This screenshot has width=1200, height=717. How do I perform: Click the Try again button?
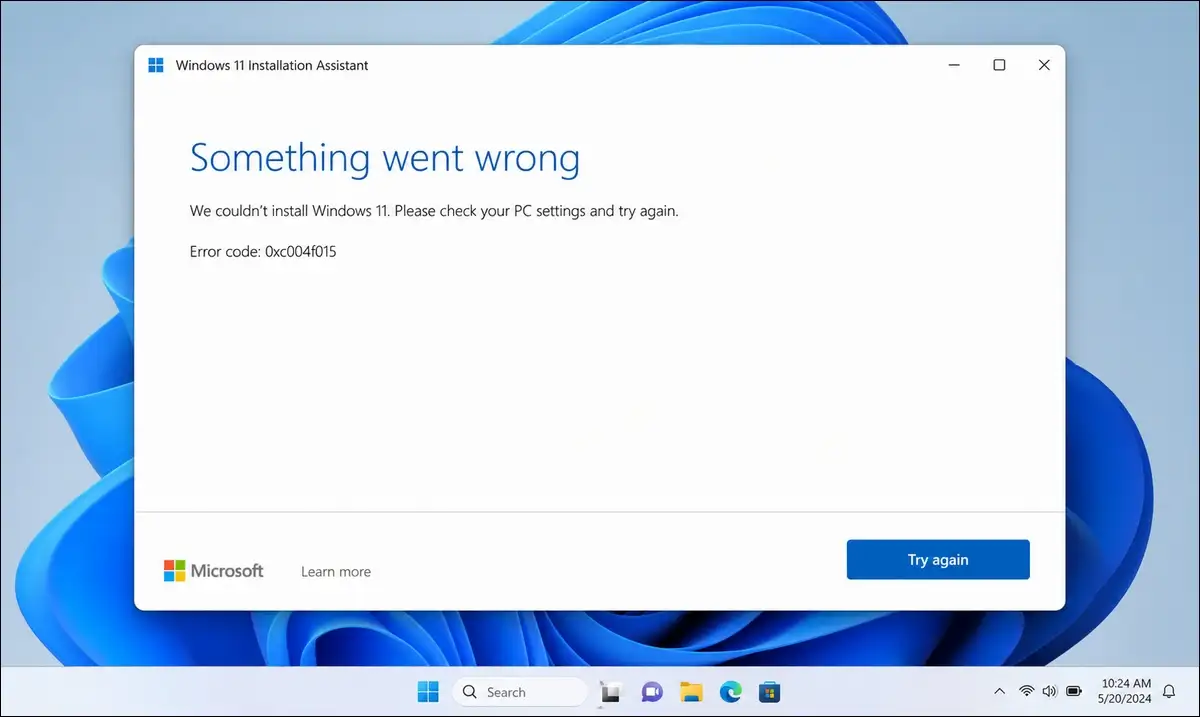pos(938,560)
